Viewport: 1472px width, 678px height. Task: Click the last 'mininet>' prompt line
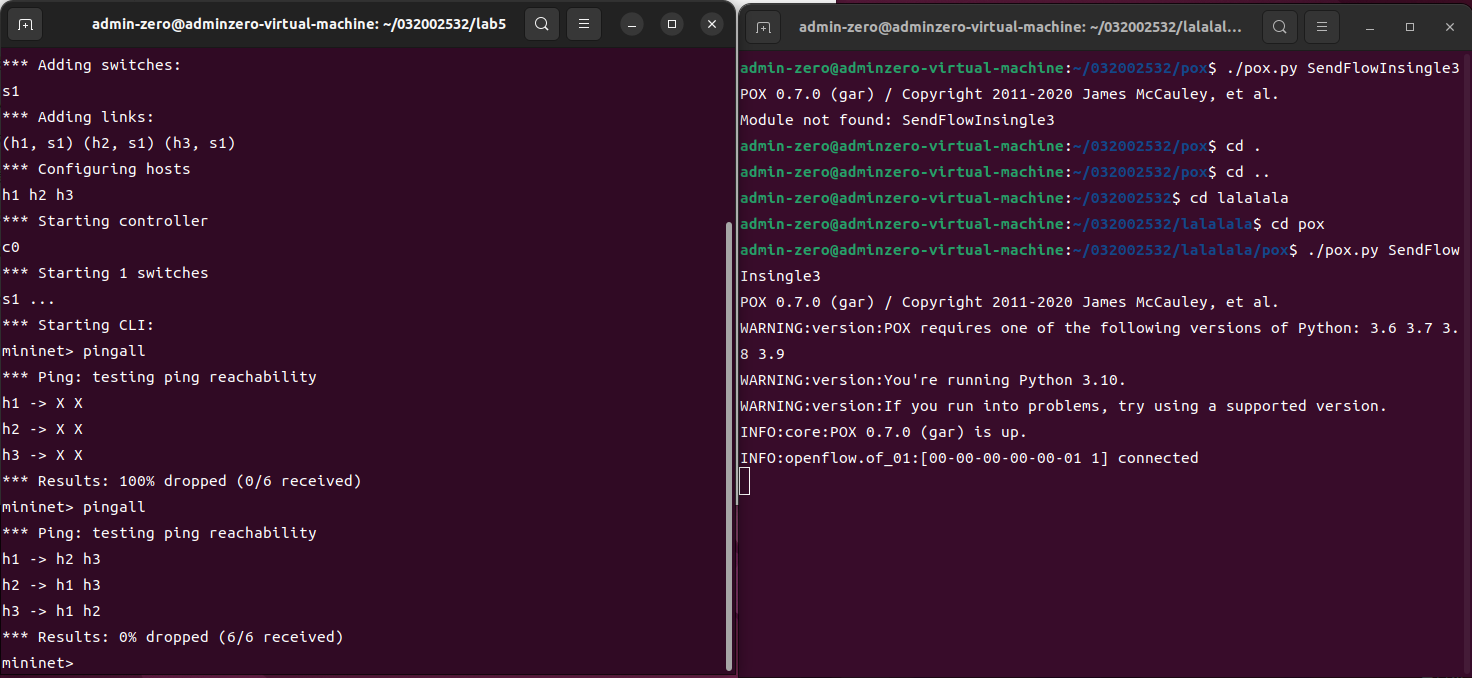38,663
